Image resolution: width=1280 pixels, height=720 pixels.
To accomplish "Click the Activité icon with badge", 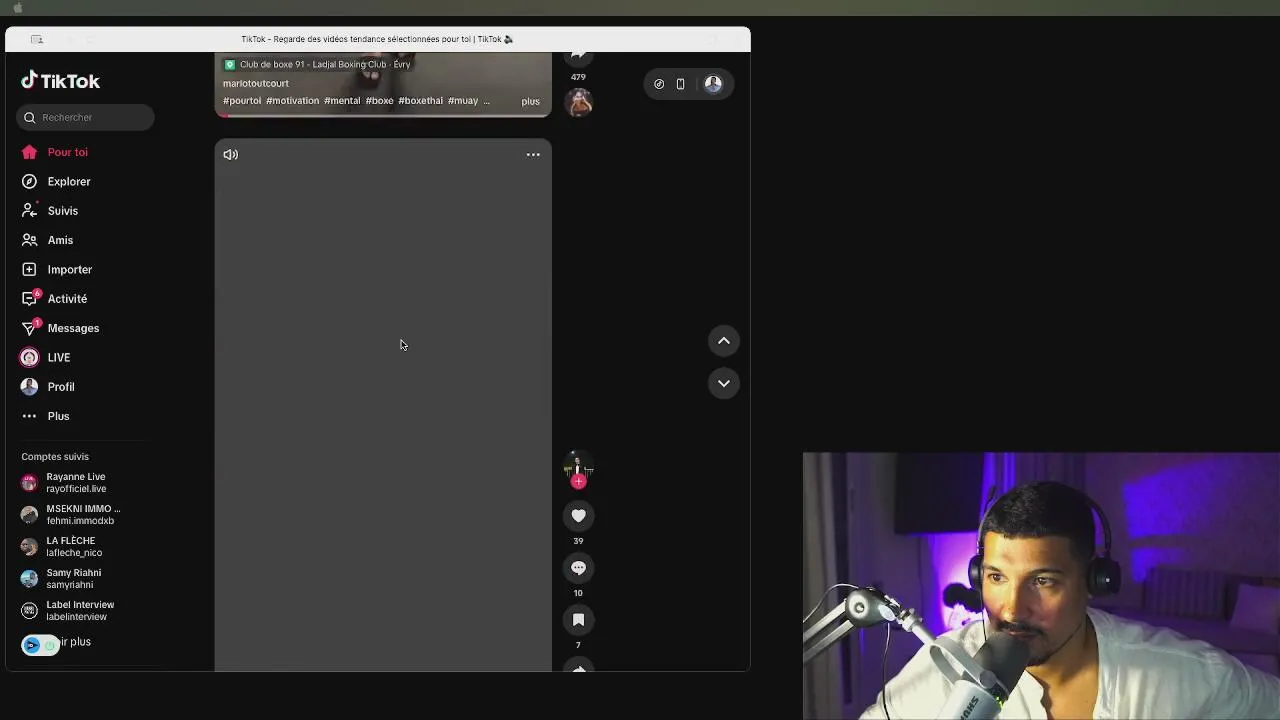I will (x=30, y=298).
